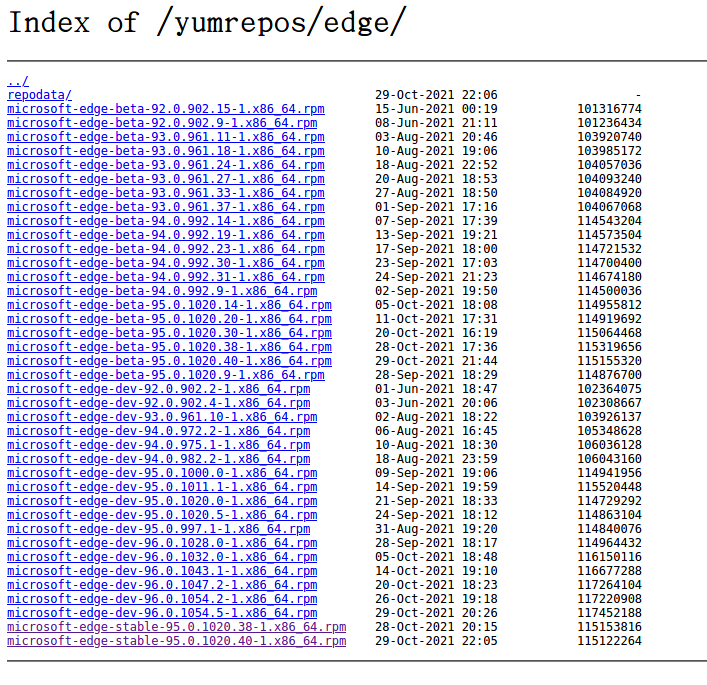Open microsoft-edge-dev-96.0.1054.5-1 rpm link
This screenshot has width=707, height=685.
[162, 612]
